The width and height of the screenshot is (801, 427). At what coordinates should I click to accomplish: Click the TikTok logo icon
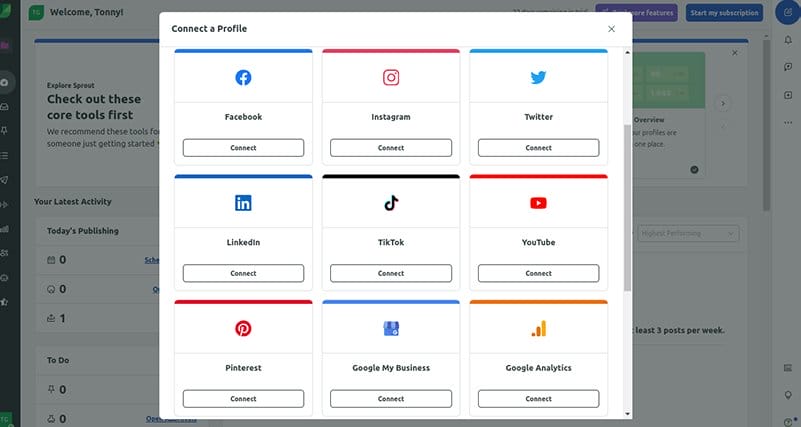[x=391, y=203]
